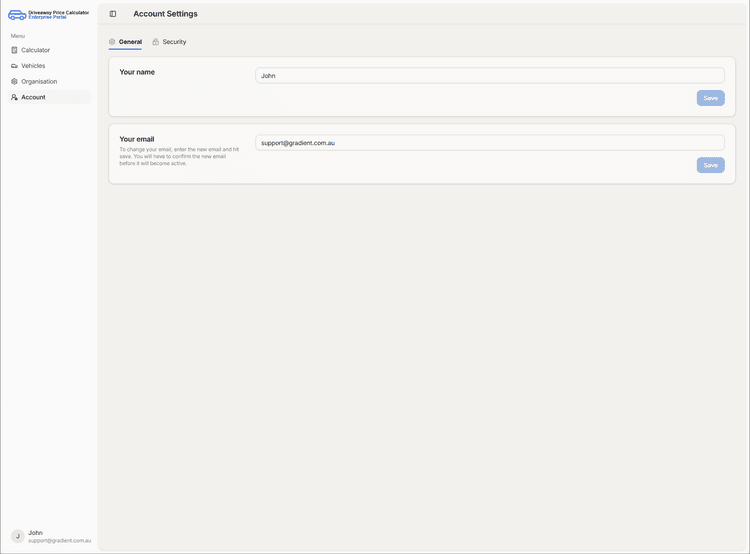
Task: Open the Calculator menu item
Action: coord(49,50)
